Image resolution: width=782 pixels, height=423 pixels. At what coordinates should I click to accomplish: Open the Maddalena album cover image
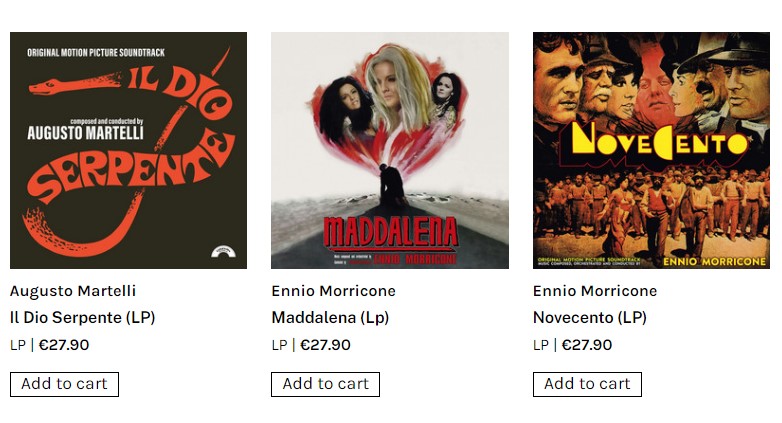(390, 150)
